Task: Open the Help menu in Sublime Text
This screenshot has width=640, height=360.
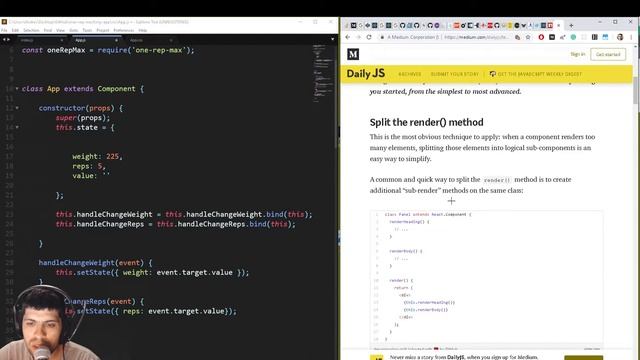Action: coord(142,30)
